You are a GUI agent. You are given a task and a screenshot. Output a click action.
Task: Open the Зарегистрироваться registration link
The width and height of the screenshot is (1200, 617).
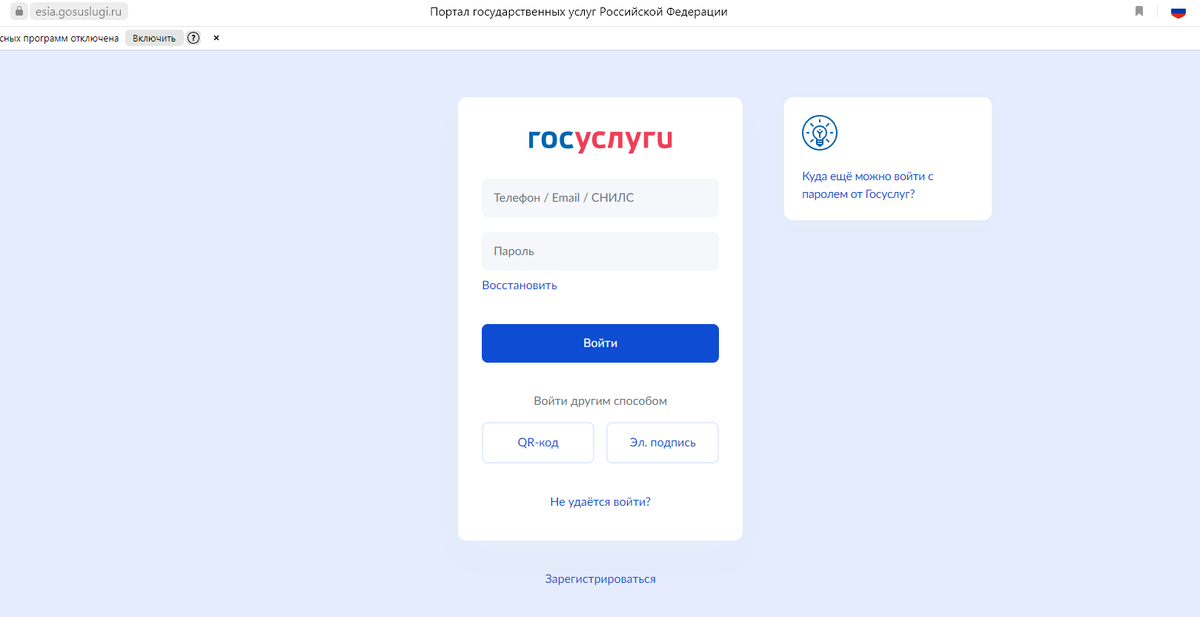coord(599,578)
